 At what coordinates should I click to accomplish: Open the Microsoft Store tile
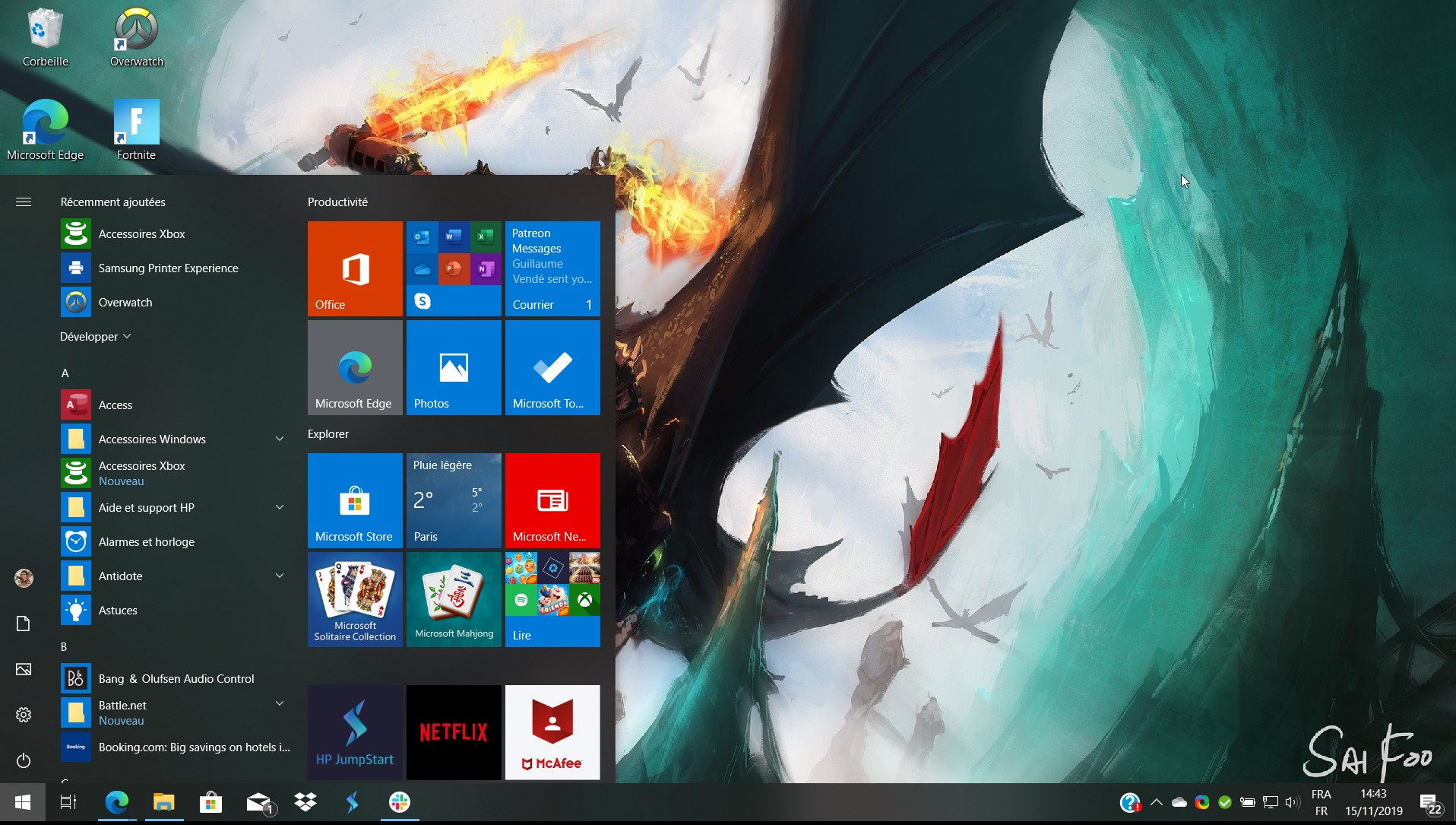click(355, 500)
